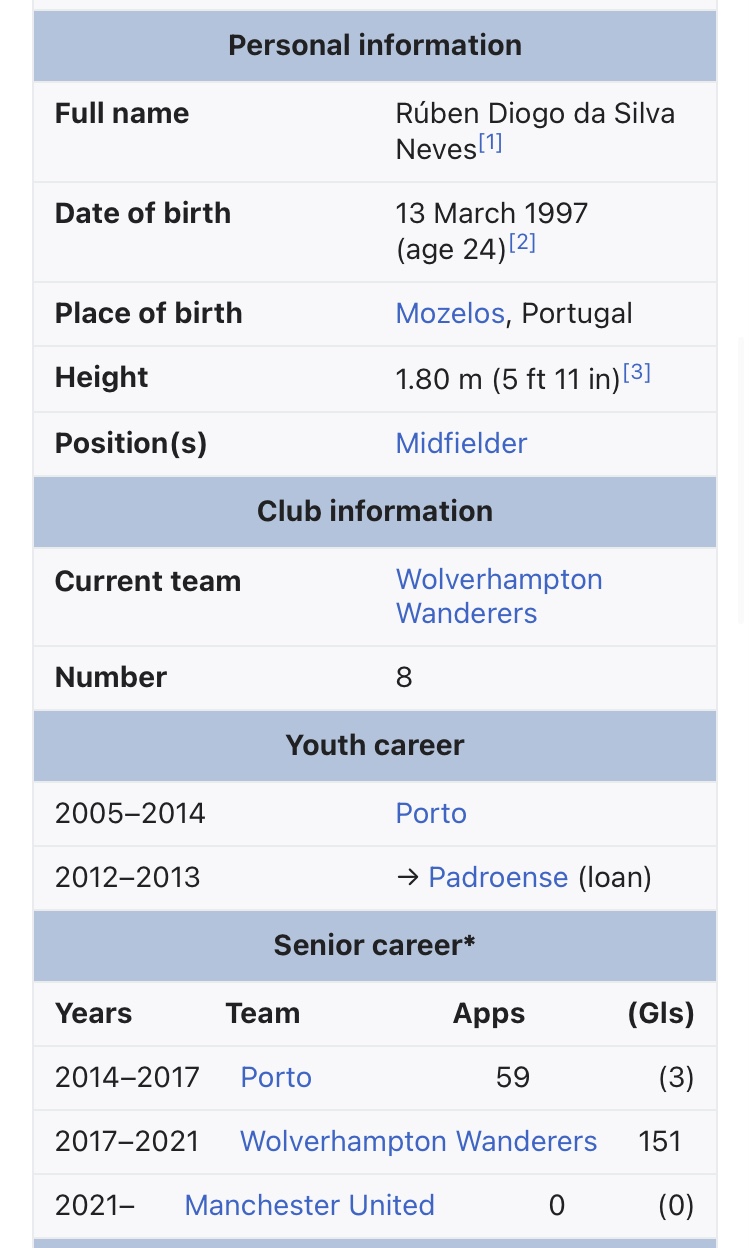Open Wolverhampton Wanderers in the 2017–2021 row
The width and height of the screenshot is (750, 1248).
(418, 1141)
